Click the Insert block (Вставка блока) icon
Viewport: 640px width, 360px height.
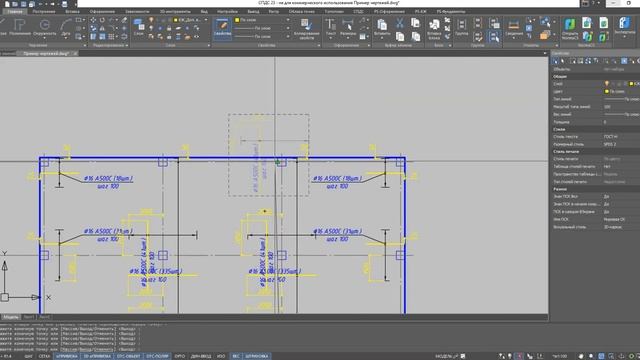click(x=434, y=29)
